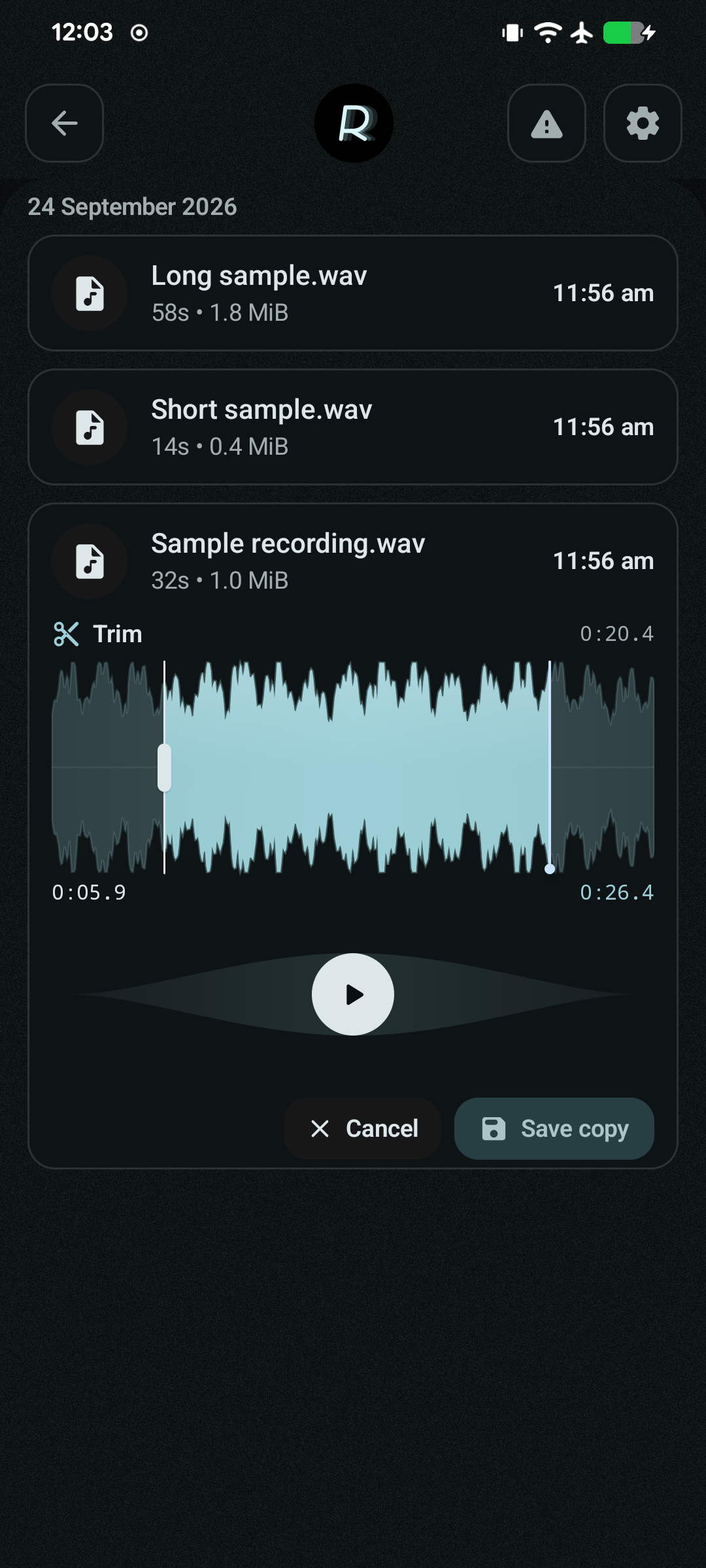Tap the status bar clock 12:03
706x1568 pixels.
point(82,32)
